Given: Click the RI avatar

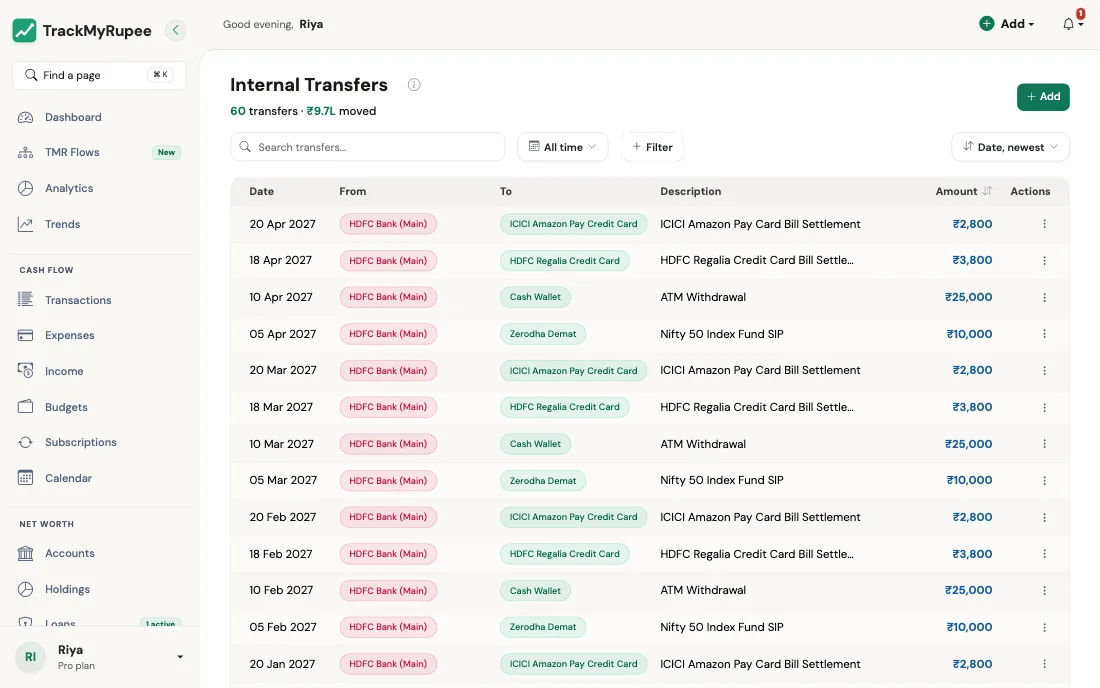Looking at the screenshot, I should [30, 657].
